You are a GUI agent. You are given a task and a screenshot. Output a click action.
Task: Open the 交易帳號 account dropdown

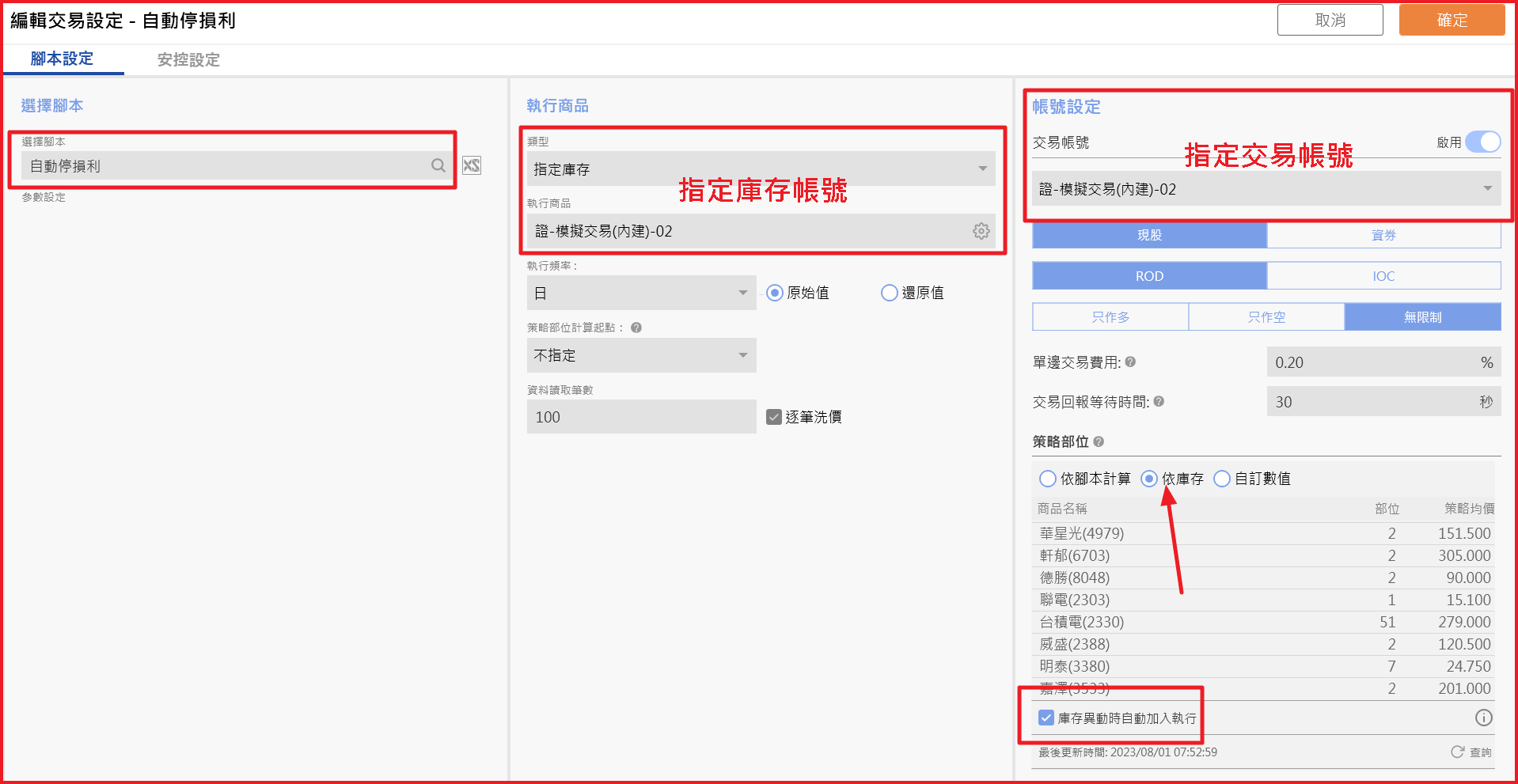pos(1266,189)
